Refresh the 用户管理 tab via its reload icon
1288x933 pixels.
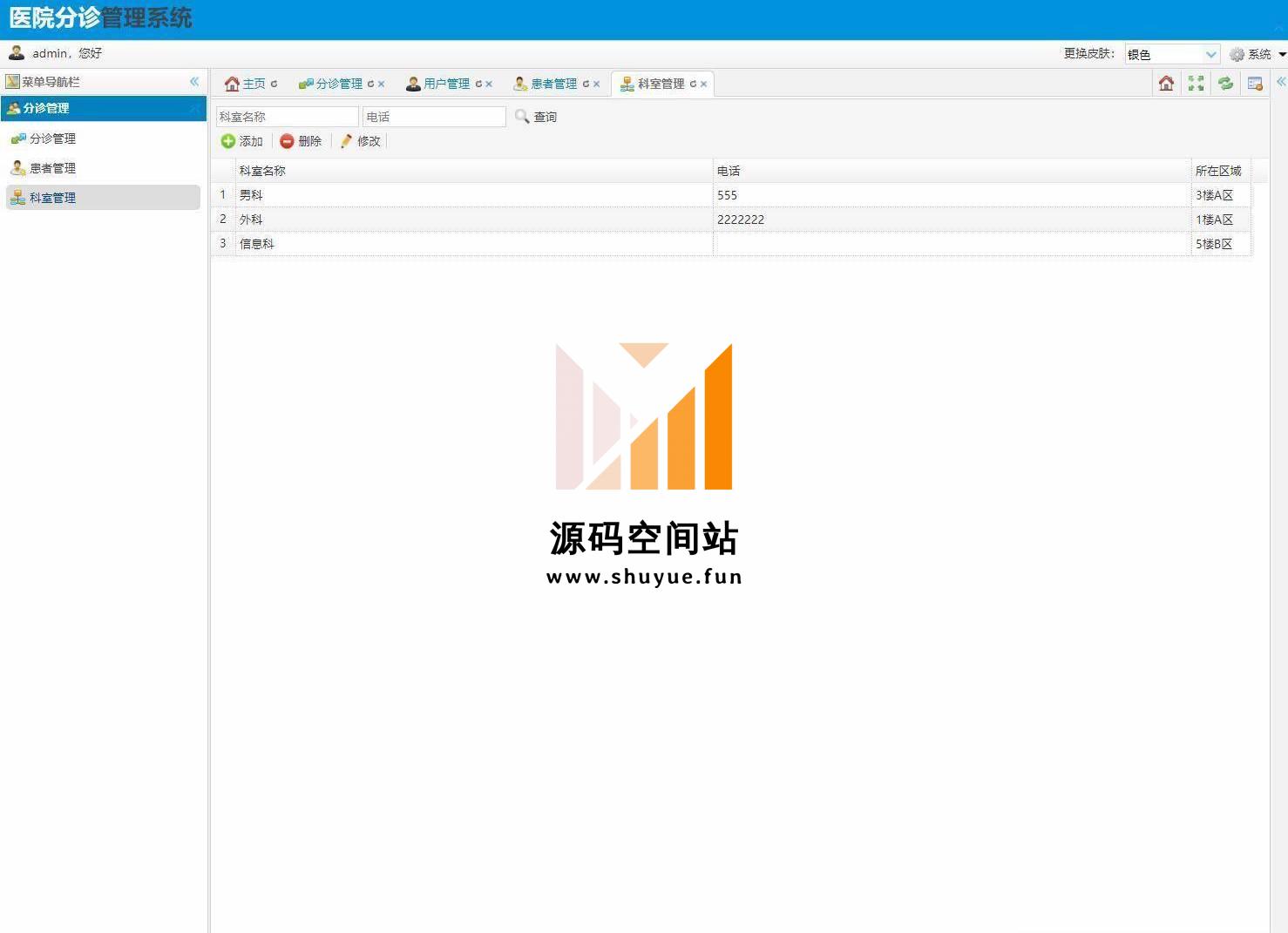(478, 84)
